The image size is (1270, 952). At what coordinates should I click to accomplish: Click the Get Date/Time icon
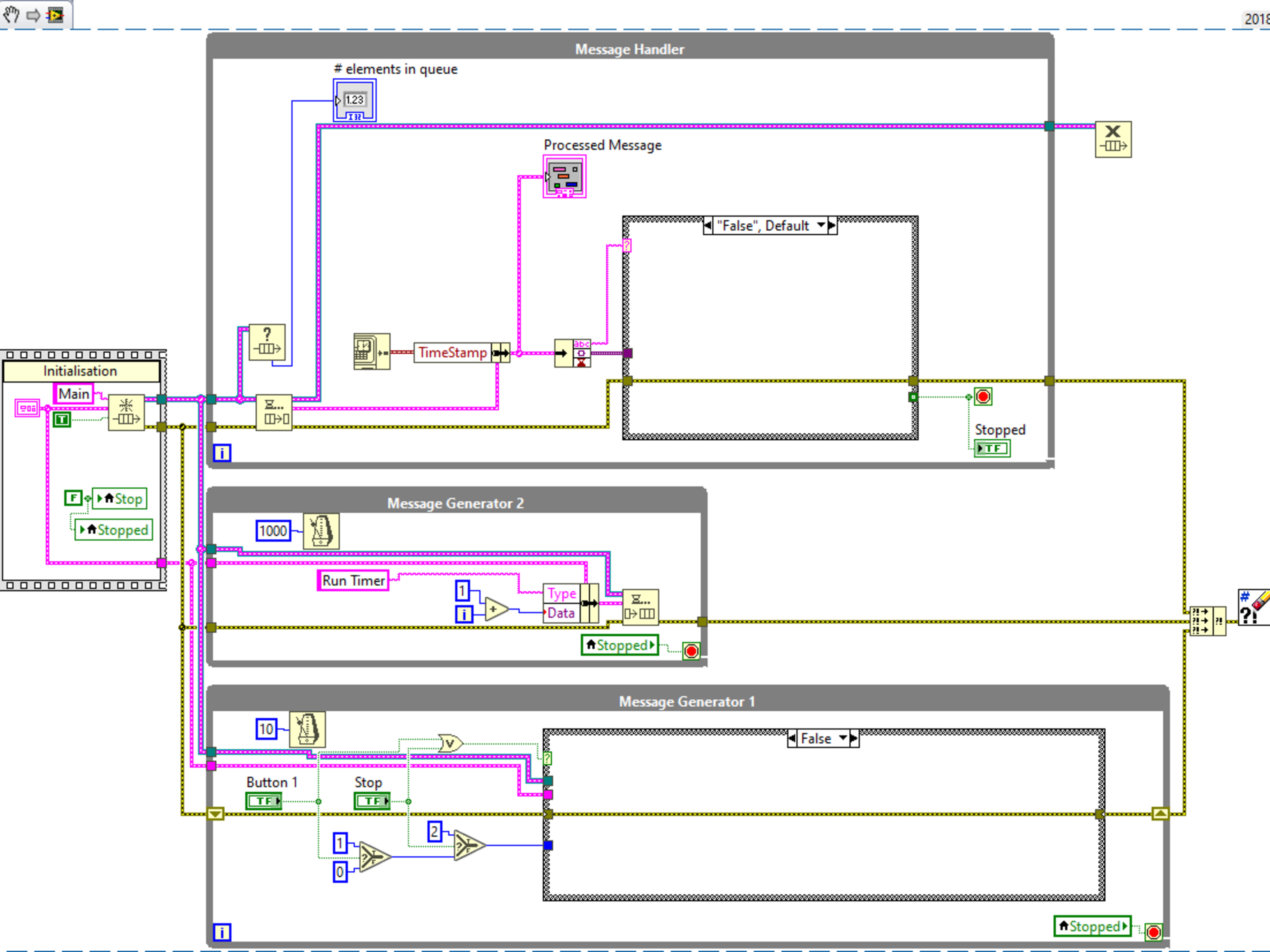click(x=371, y=352)
